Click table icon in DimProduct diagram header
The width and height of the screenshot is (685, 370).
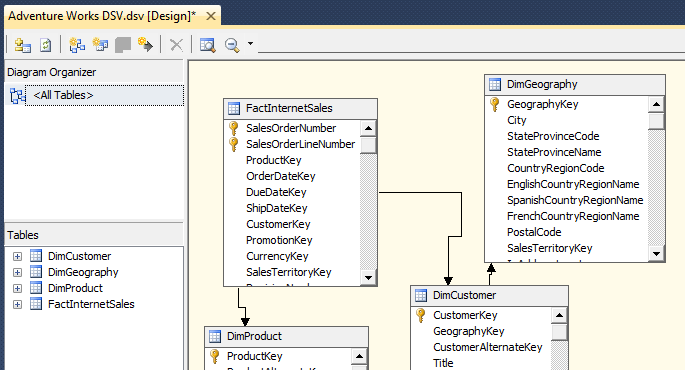click(215, 336)
